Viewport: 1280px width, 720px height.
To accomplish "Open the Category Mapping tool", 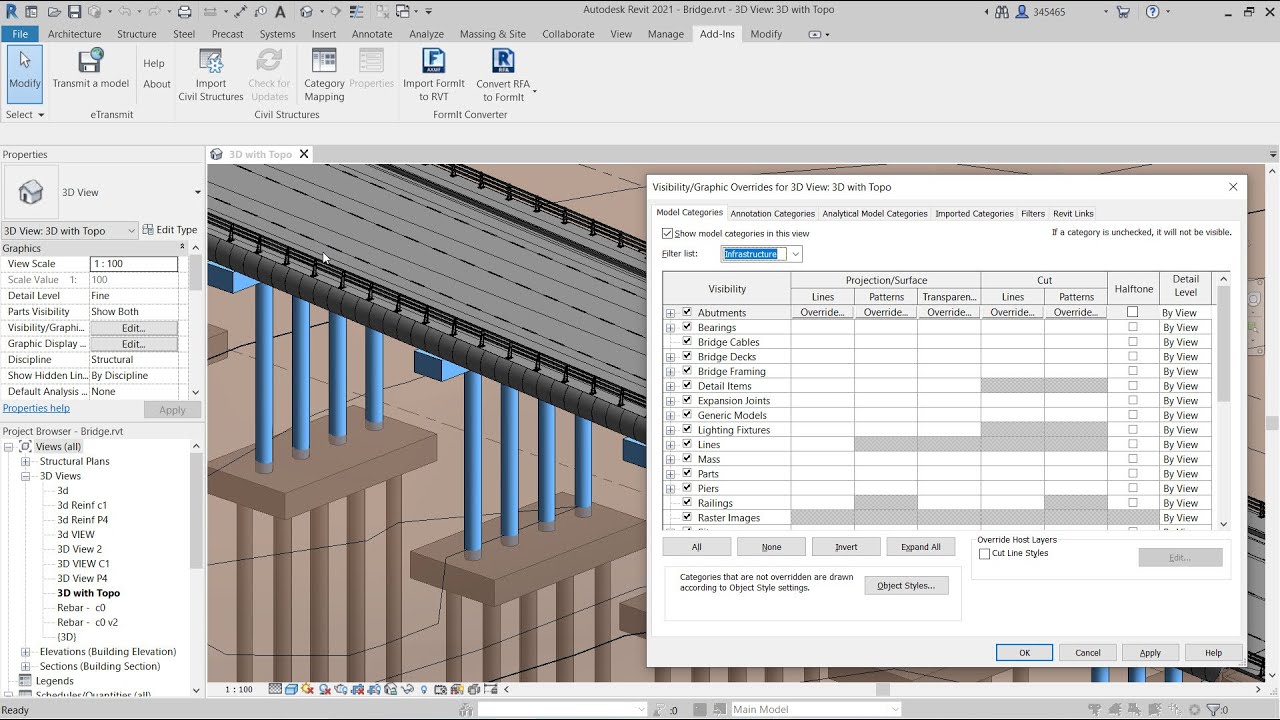I will click(324, 62).
